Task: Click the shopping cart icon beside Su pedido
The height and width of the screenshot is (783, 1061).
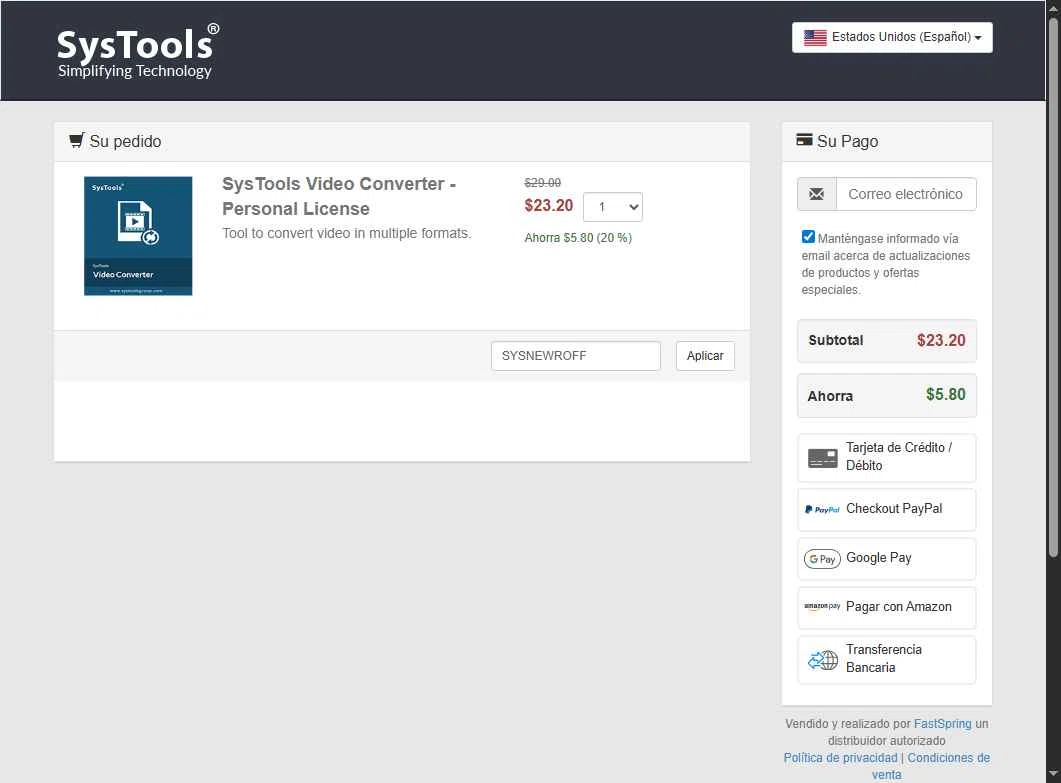Action: pos(76,140)
